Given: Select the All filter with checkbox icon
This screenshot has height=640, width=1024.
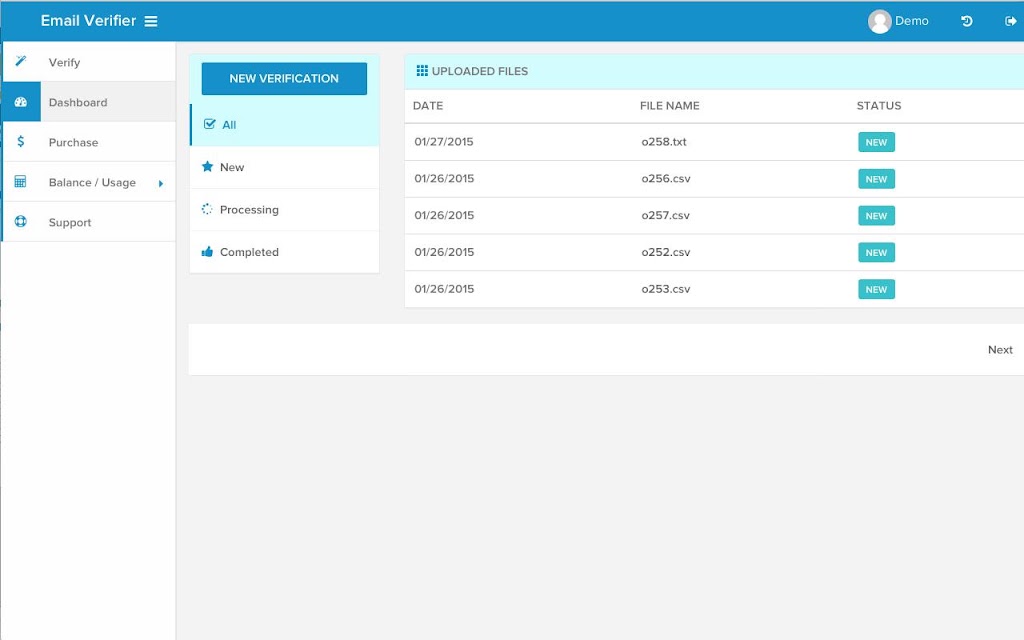Looking at the screenshot, I should [285, 125].
